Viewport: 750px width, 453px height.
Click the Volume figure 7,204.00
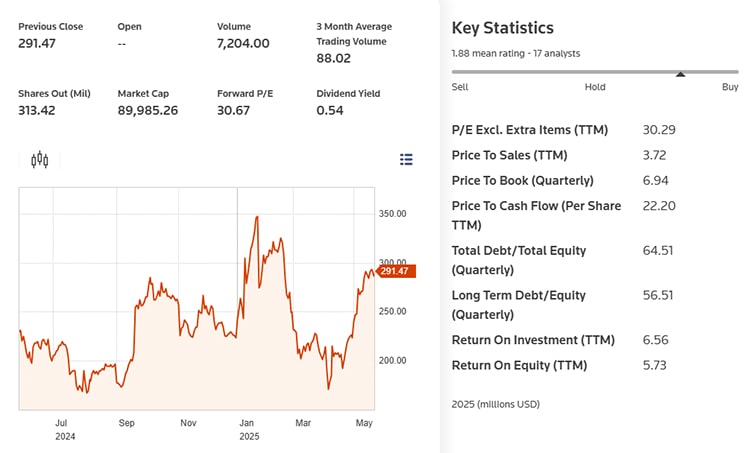pos(244,43)
